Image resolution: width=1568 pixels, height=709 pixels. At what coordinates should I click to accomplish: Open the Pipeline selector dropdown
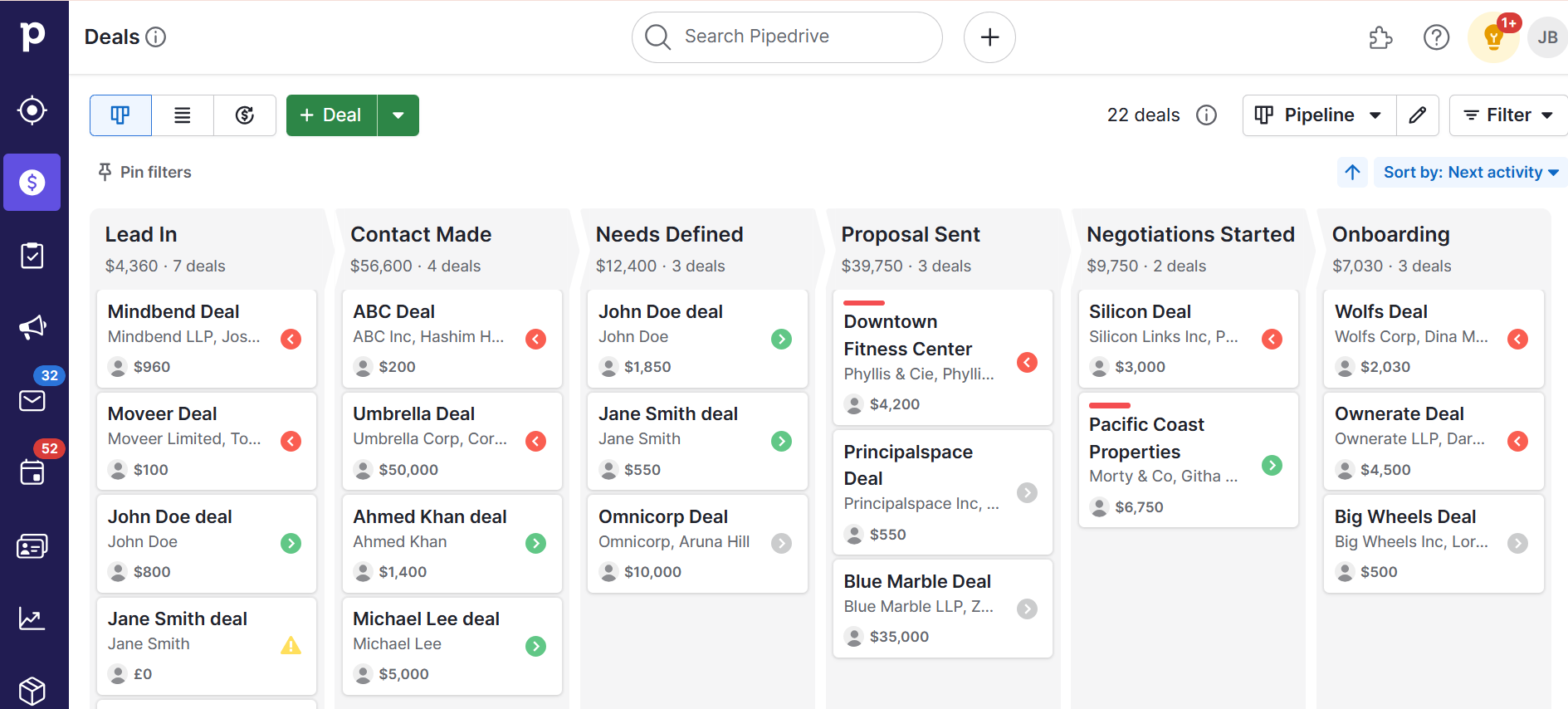tap(1320, 115)
